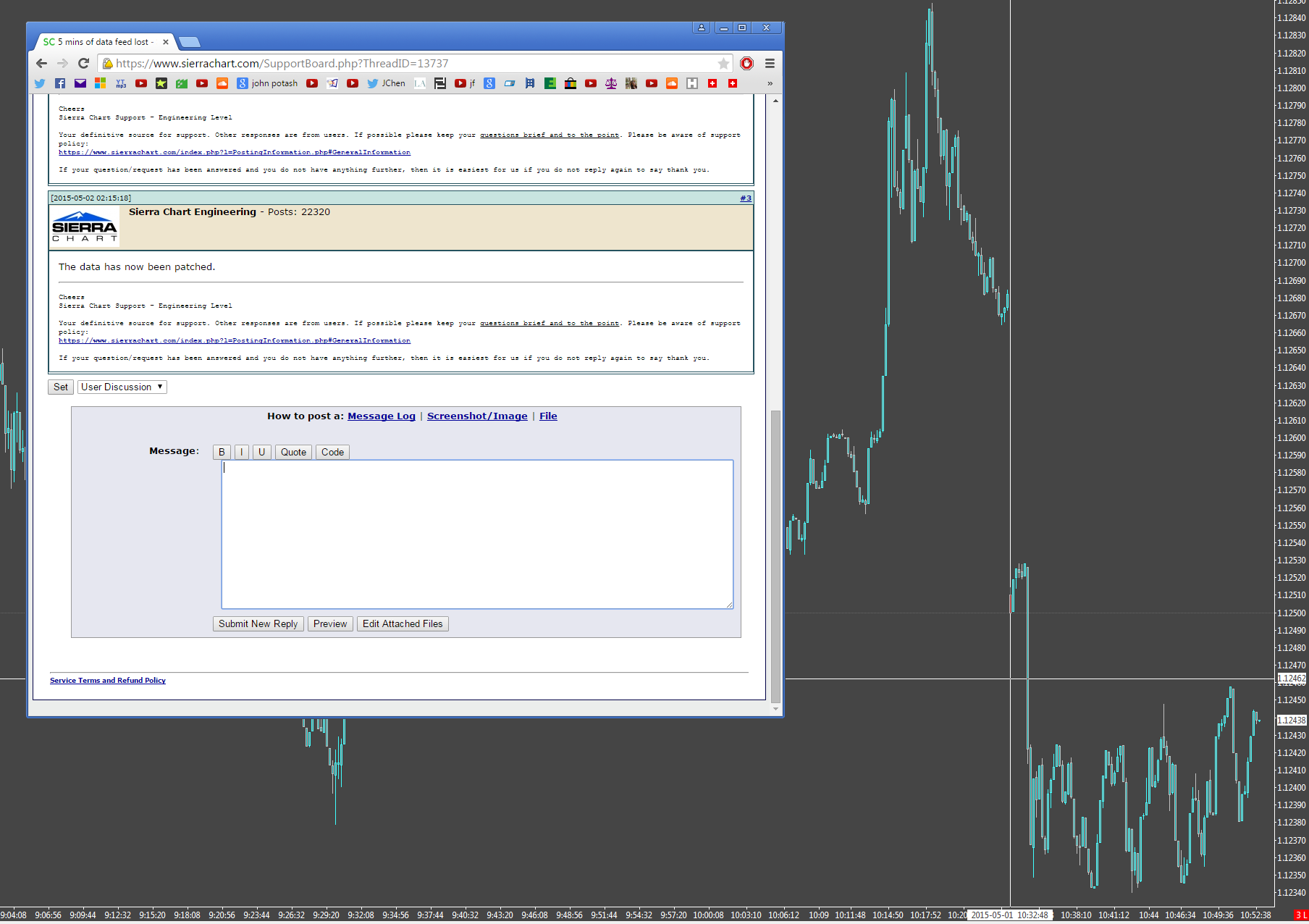
Task: Click the red '3 L' chart indicator
Action: 1301,915
